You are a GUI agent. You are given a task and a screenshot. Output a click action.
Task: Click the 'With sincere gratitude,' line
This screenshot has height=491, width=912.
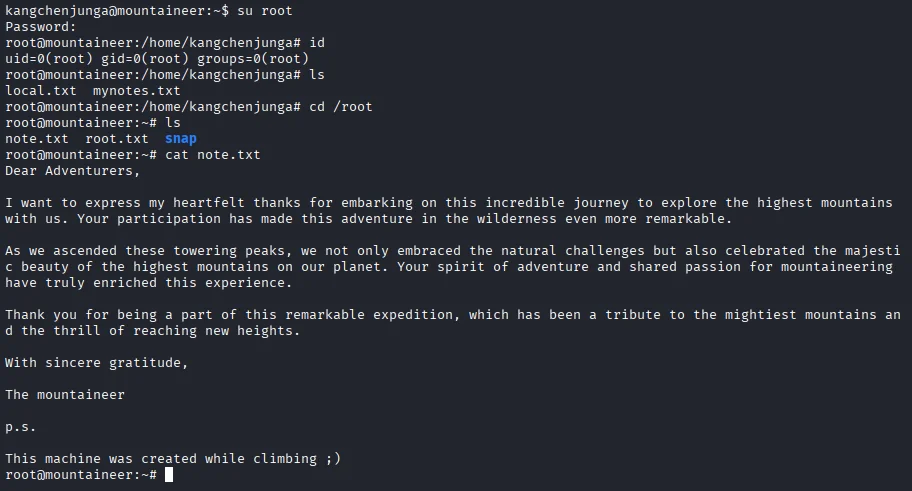[x=96, y=363]
